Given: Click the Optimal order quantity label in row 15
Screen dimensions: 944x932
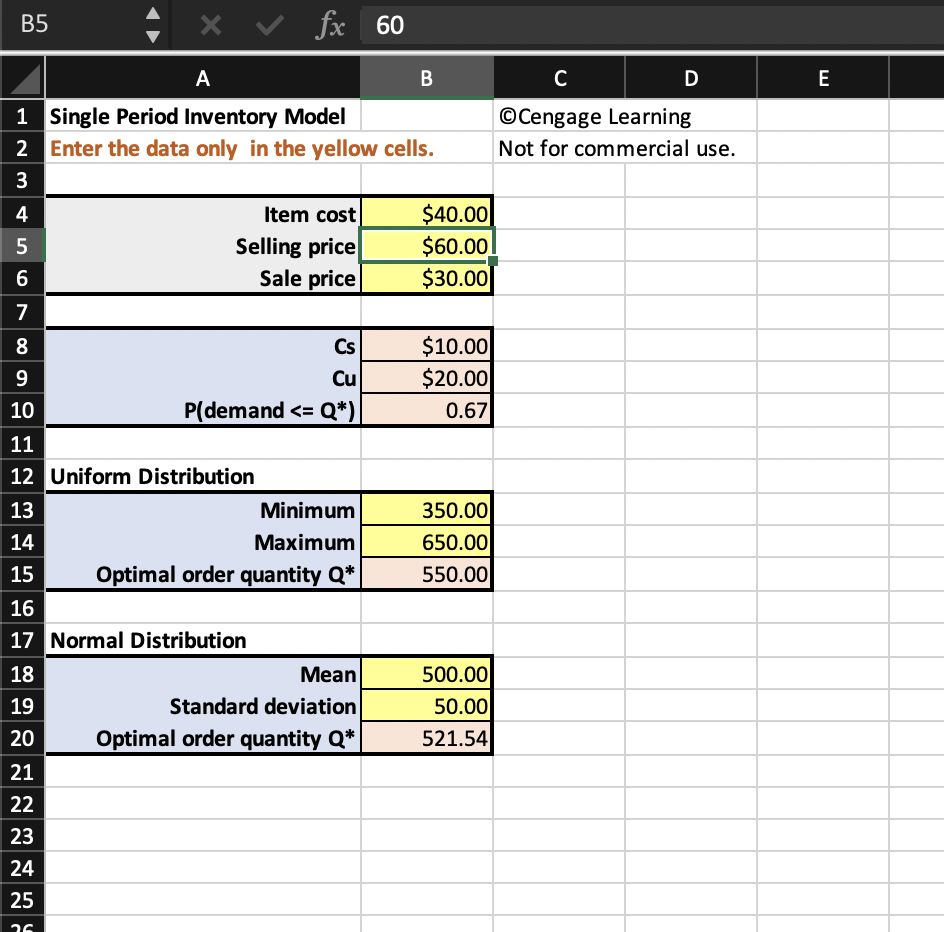Looking at the screenshot, I should click(x=203, y=574).
